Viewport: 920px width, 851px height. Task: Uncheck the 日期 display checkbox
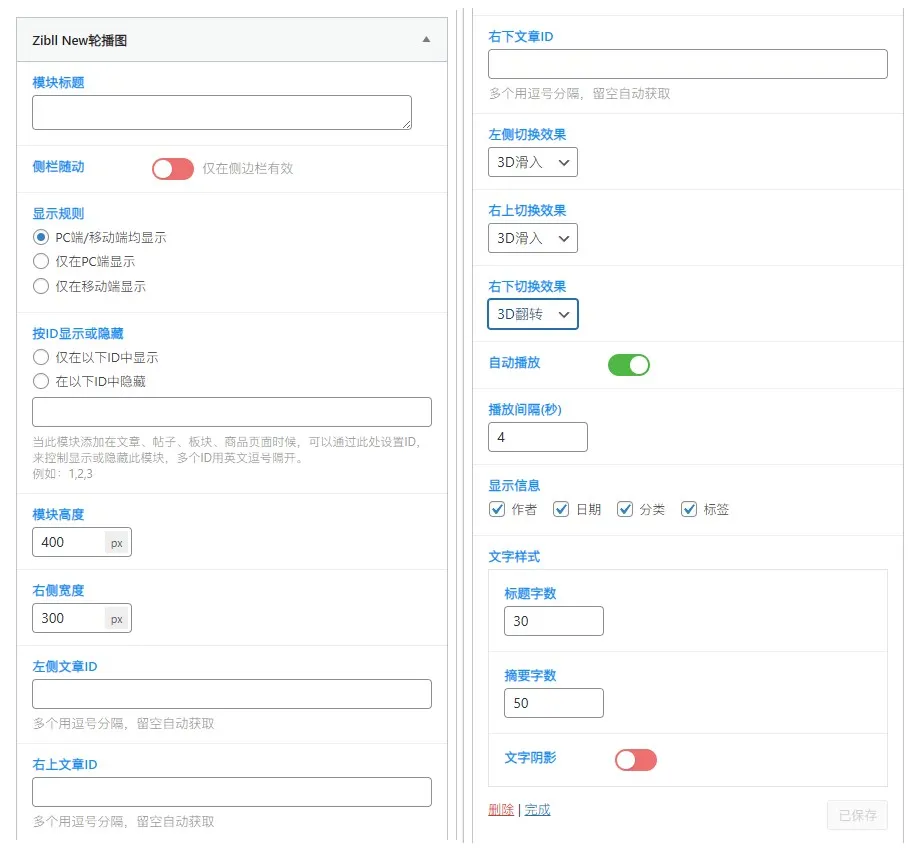click(x=561, y=509)
